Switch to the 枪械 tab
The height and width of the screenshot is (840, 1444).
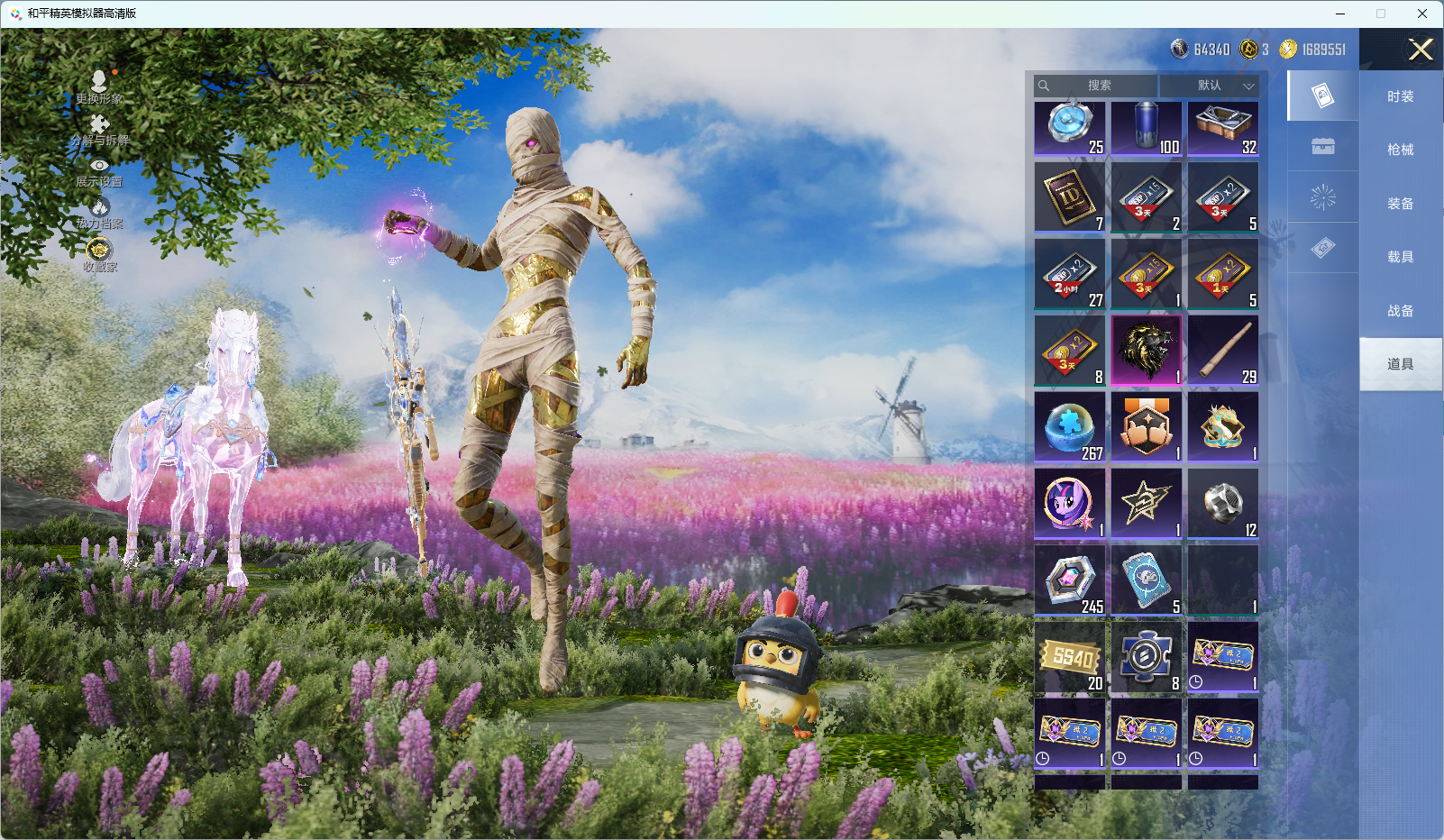click(x=1401, y=150)
